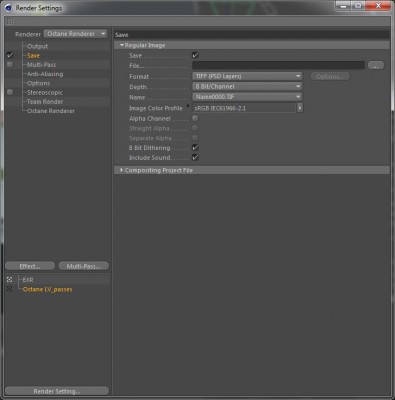
Task: Click the grip dots icon below title
Action: 10,22
